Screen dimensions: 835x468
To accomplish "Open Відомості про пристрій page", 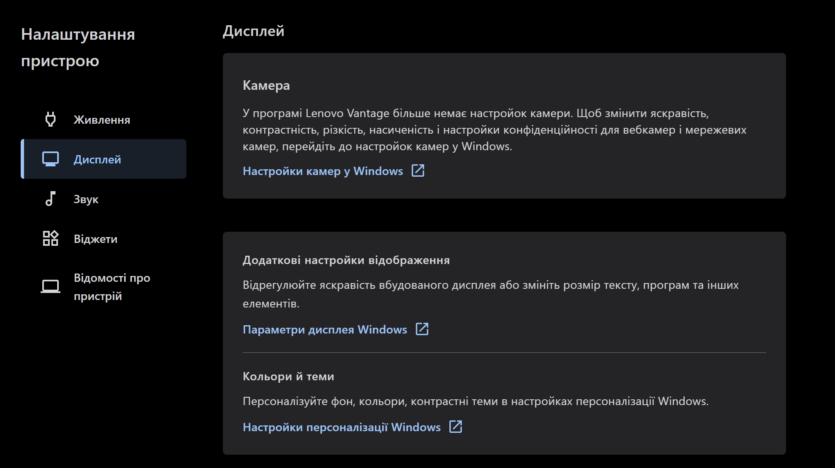I will pyautogui.click(x=103, y=286).
